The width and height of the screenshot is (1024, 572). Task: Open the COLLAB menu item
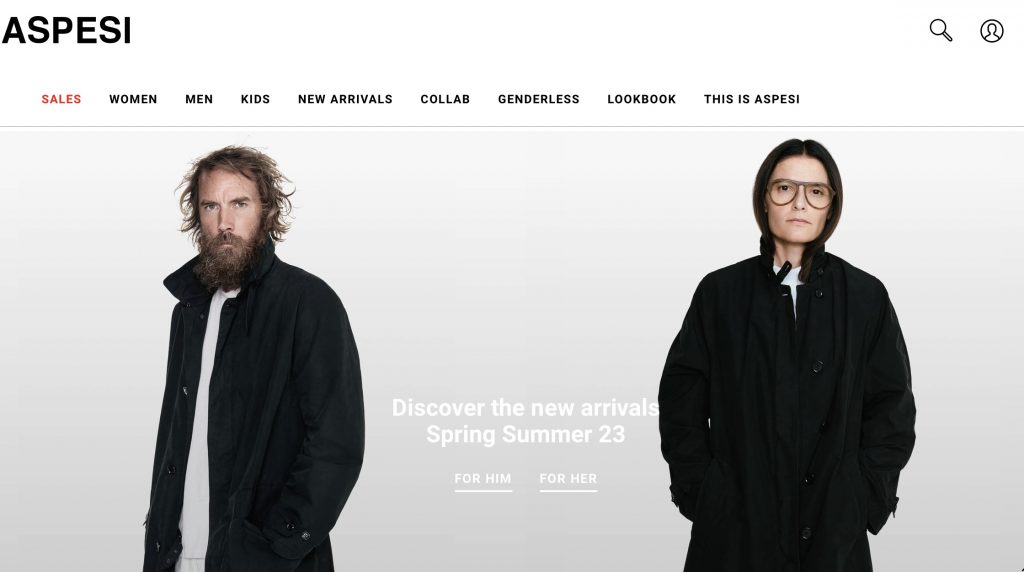[445, 99]
